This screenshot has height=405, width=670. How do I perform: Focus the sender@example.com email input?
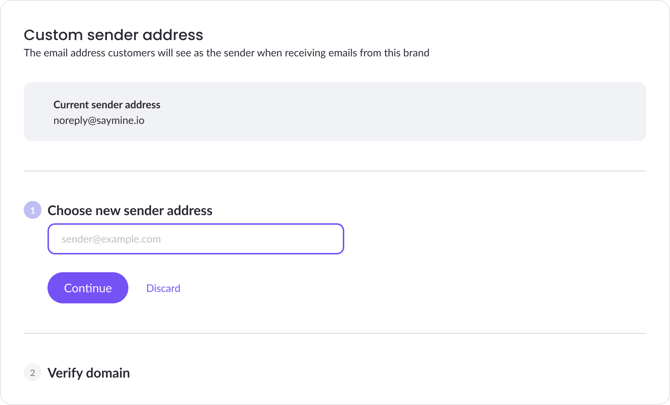point(196,239)
